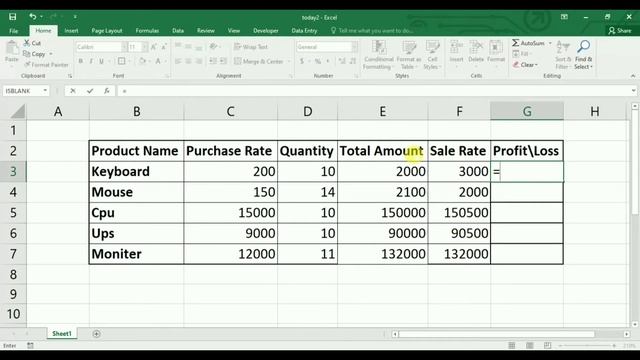
Task: Open Sort & Filter menu
Action: (563, 55)
